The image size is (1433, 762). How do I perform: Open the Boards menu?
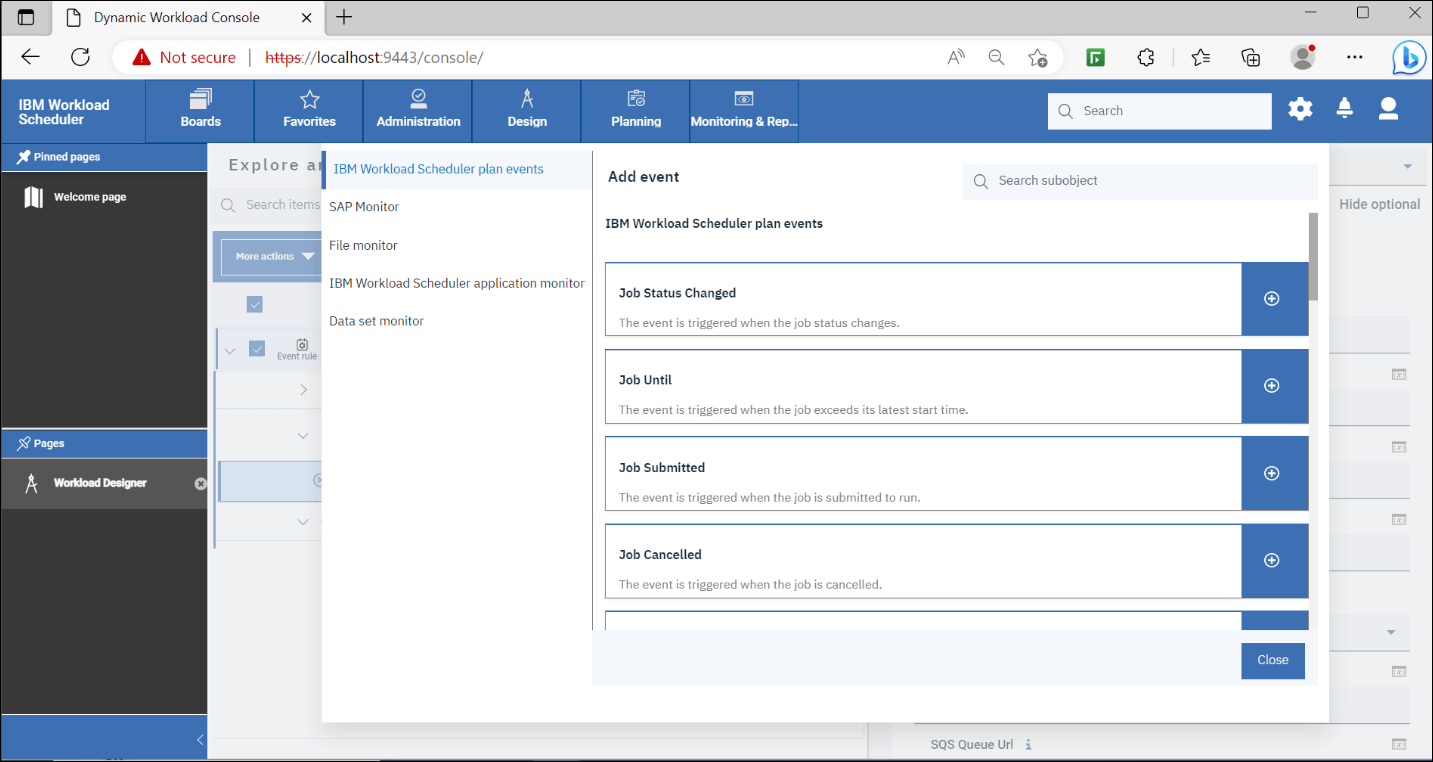click(200, 111)
